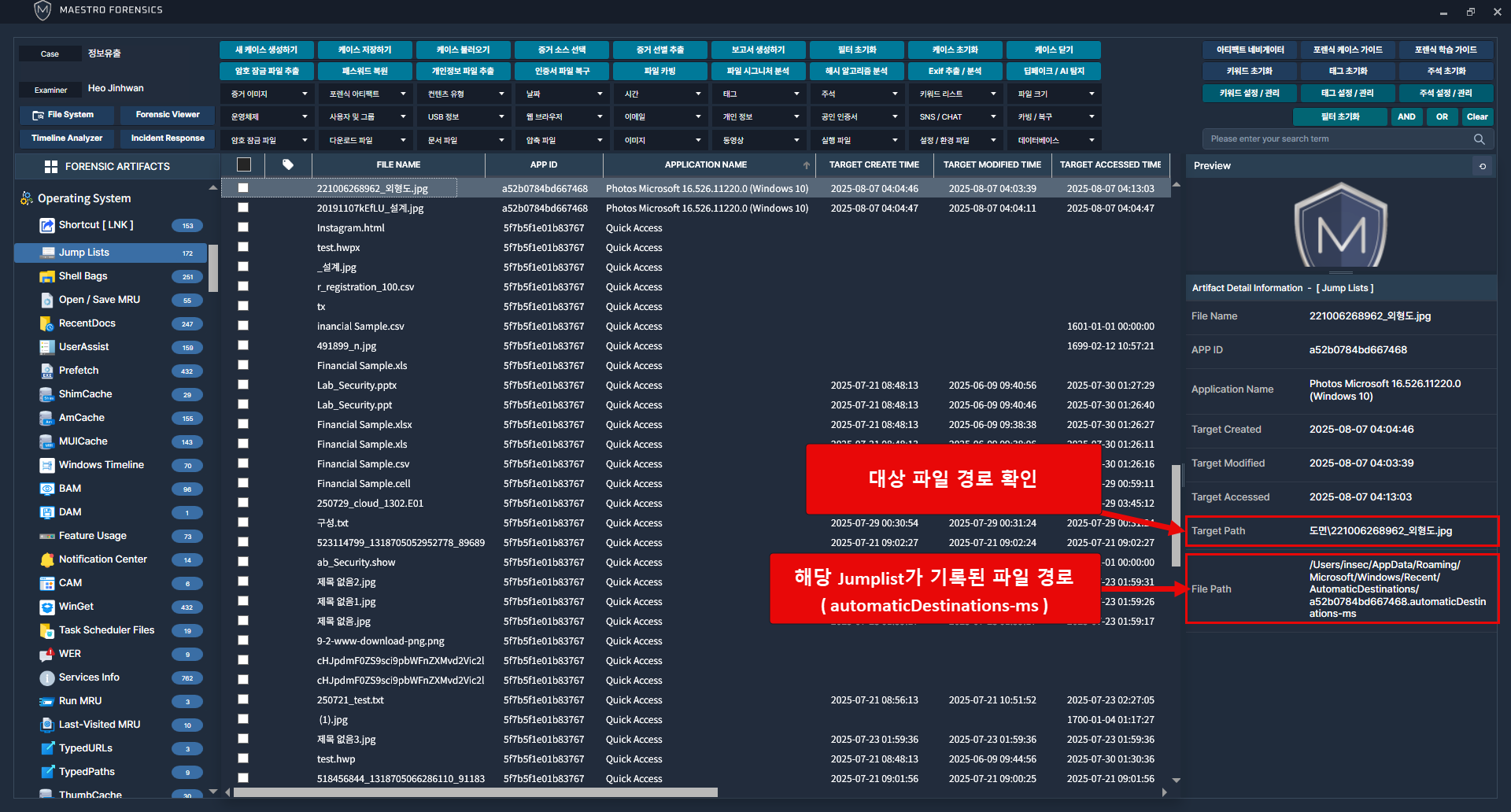Click the 보고서 생성하기 button
1511x812 pixels.
(x=758, y=50)
